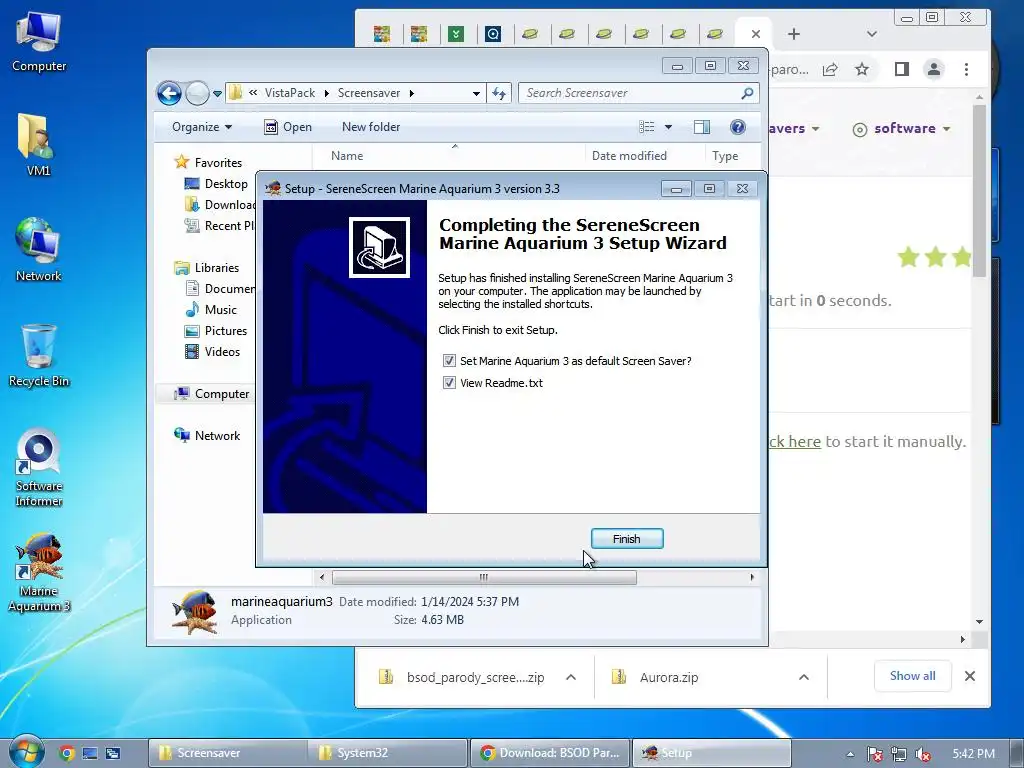Uncheck Set Marine Aquarium 3 as default Screen Saver

[449, 360]
